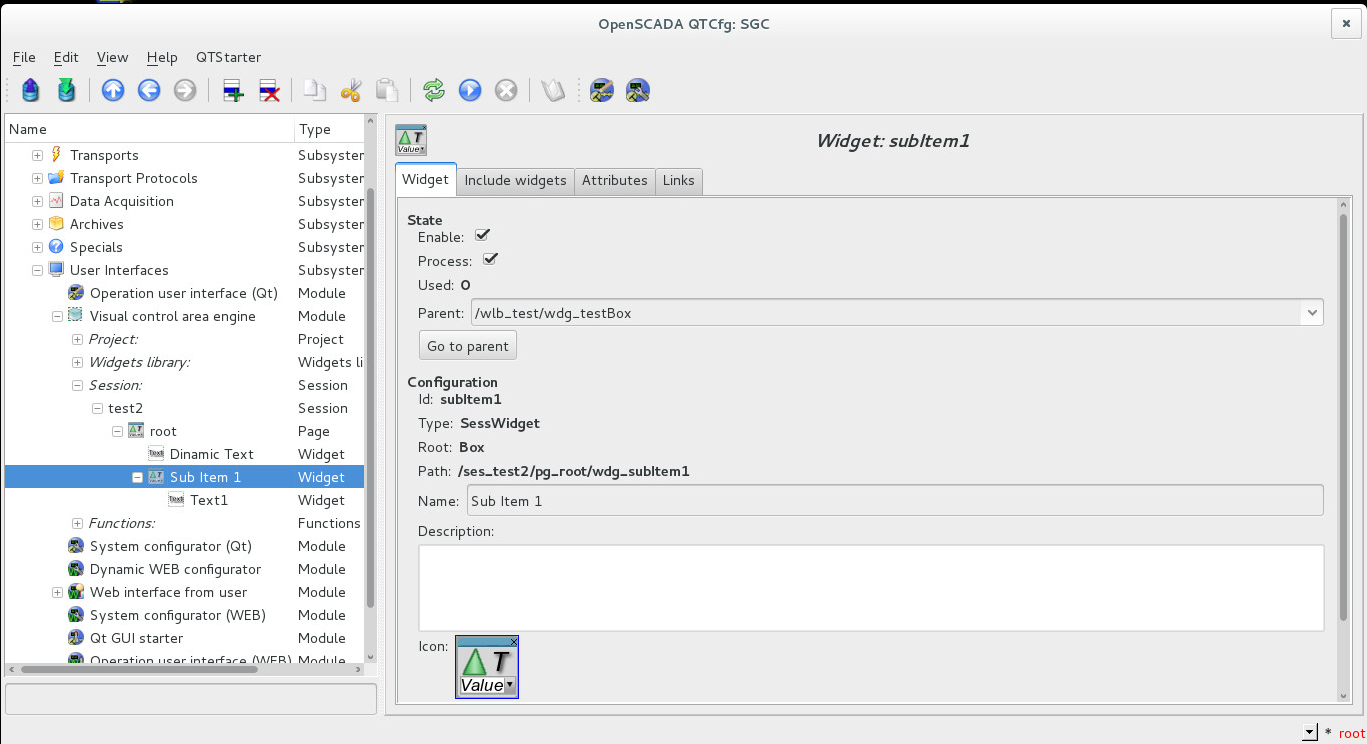Click the Add item toolbar icon
This screenshot has height=744, width=1367.
click(x=233, y=91)
